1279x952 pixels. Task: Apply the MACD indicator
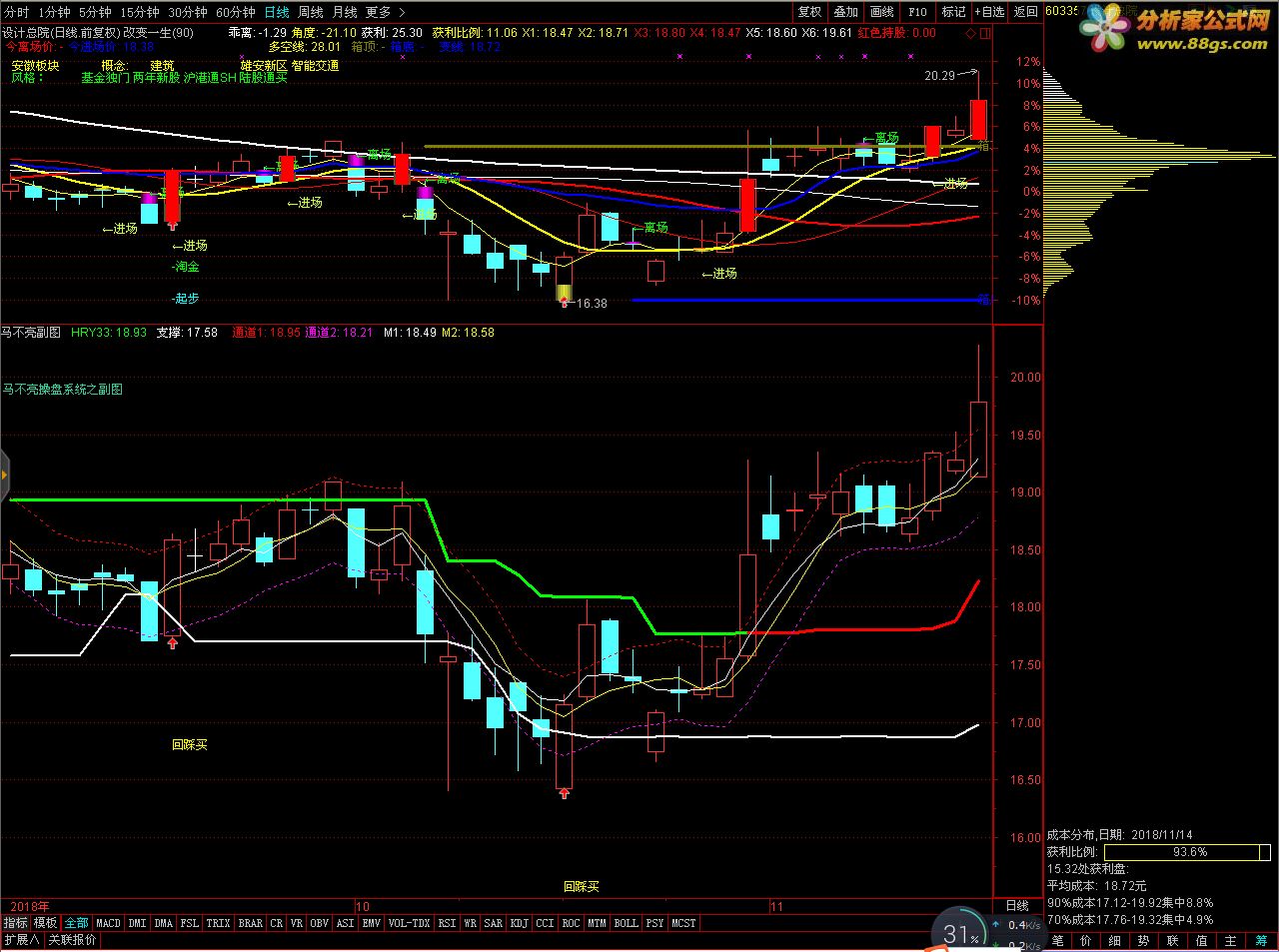click(x=108, y=923)
